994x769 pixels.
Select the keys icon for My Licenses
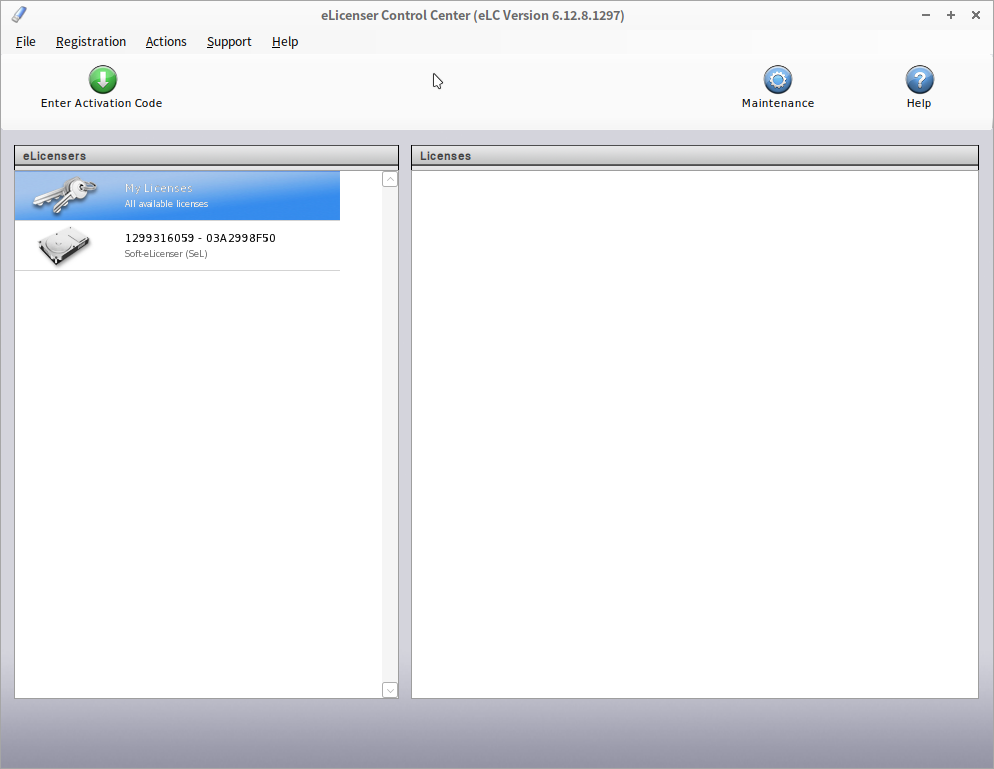point(65,195)
